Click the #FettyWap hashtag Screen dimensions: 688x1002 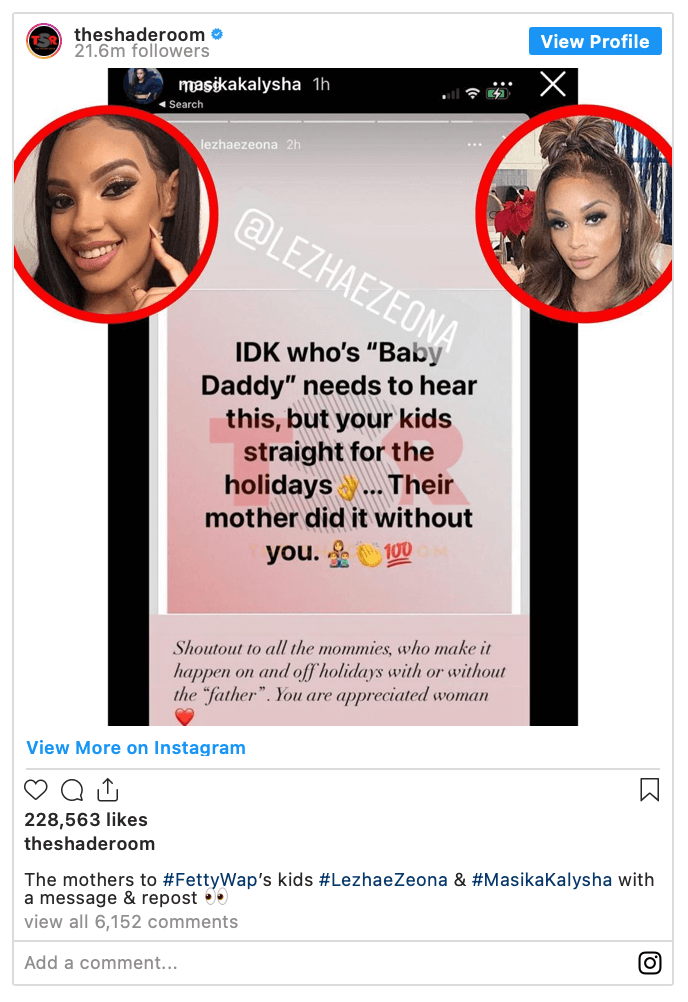pyautogui.click(x=210, y=880)
